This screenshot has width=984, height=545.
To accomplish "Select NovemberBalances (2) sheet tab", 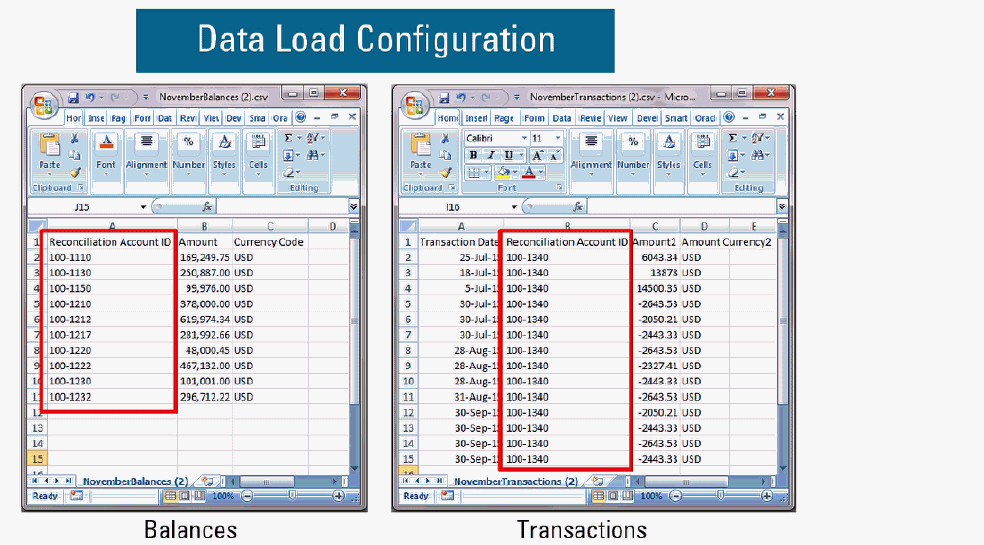I will coord(135,482).
